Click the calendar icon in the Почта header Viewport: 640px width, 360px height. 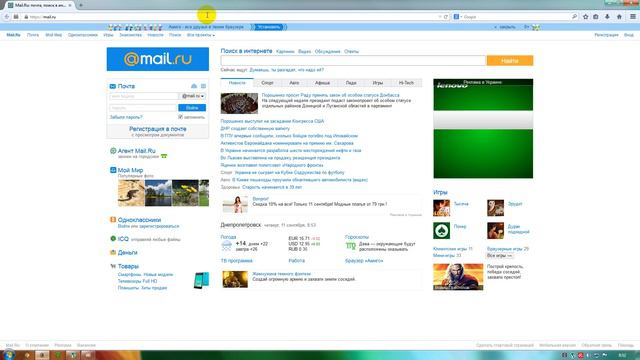click(x=203, y=86)
